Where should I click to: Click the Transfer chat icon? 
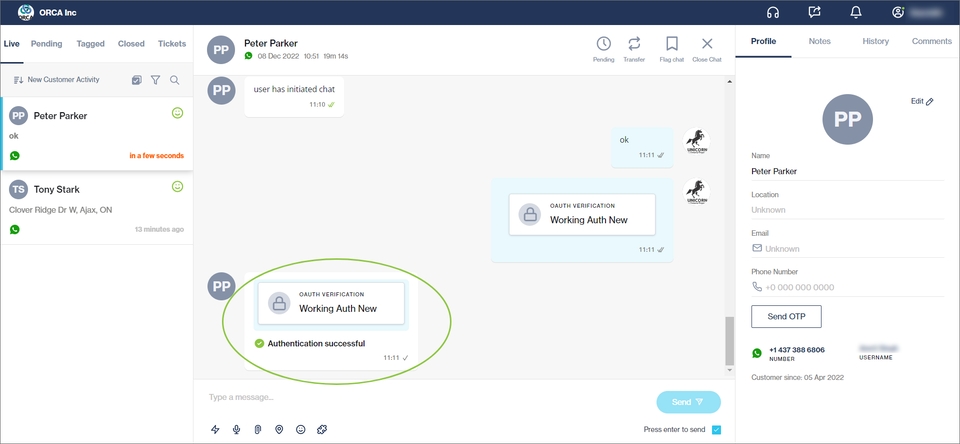pyautogui.click(x=634, y=44)
